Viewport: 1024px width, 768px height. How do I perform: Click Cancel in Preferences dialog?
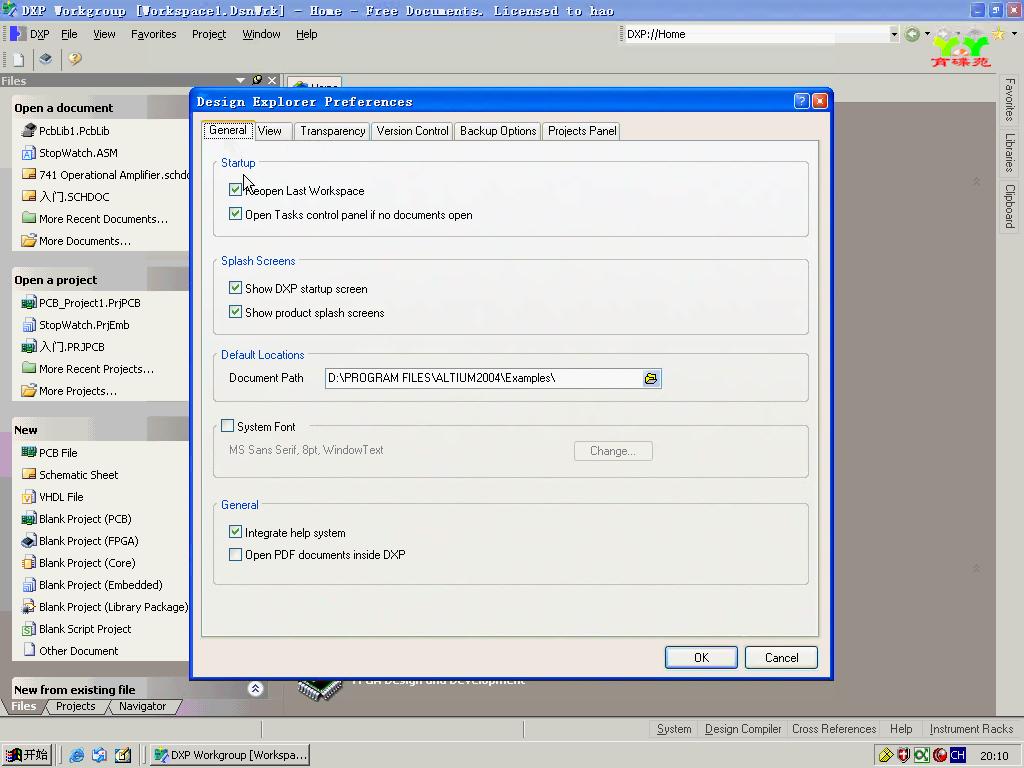[781, 658]
